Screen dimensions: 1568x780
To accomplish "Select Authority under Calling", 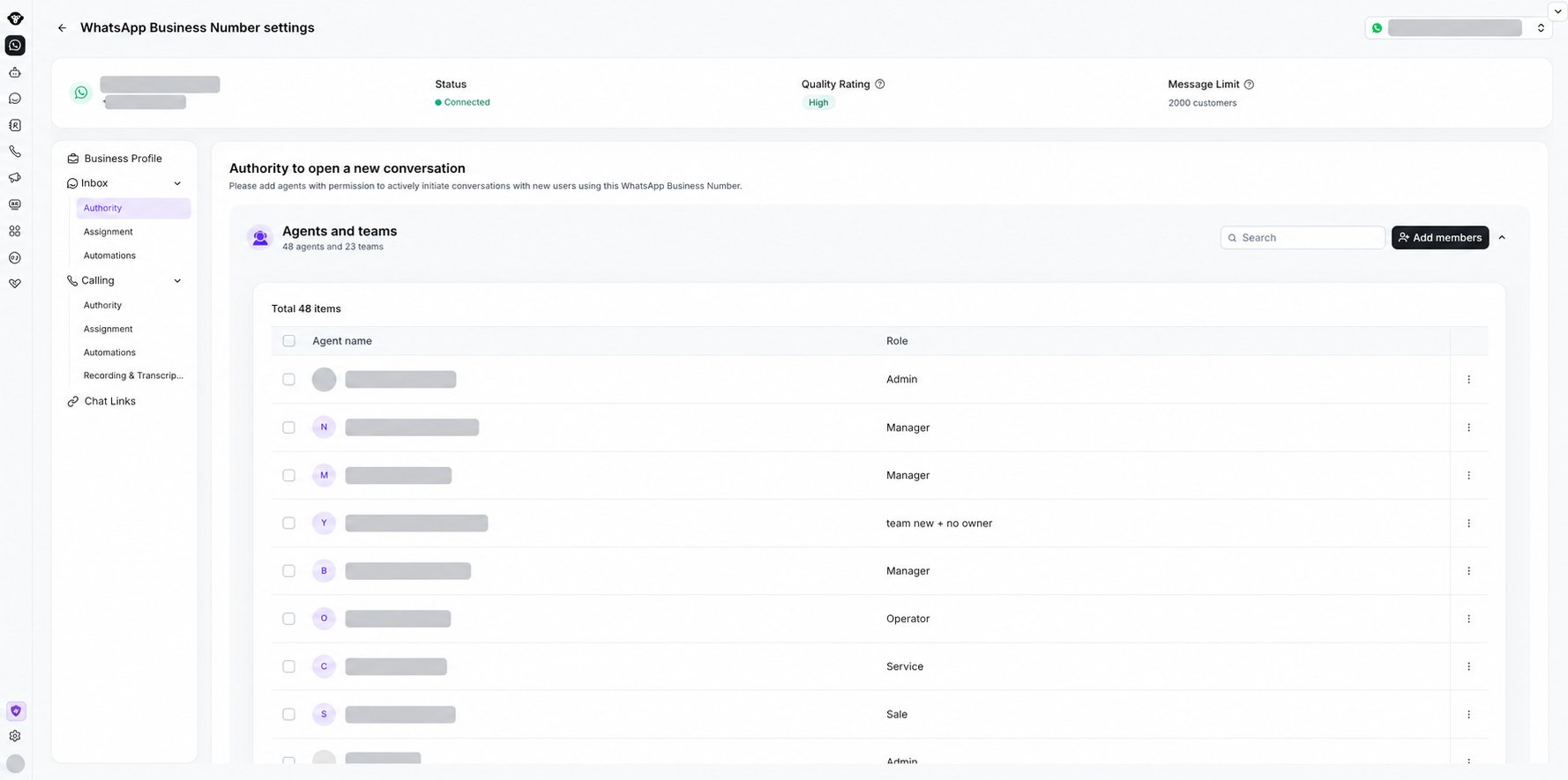I will click(x=103, y=305).
